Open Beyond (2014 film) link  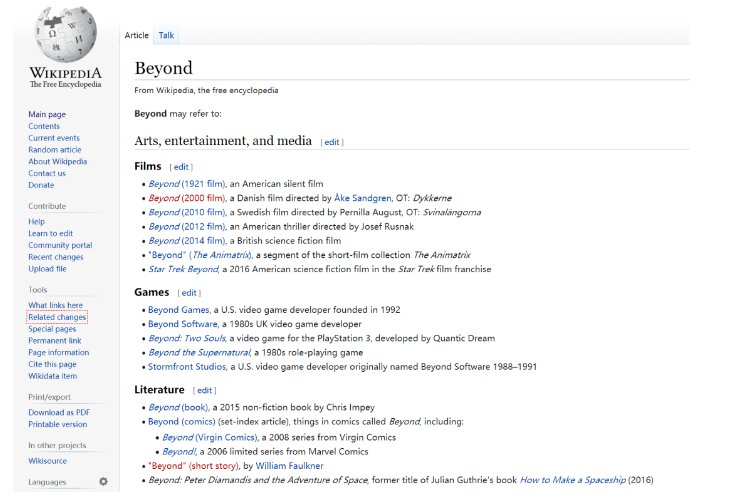[x=187, y=241]
